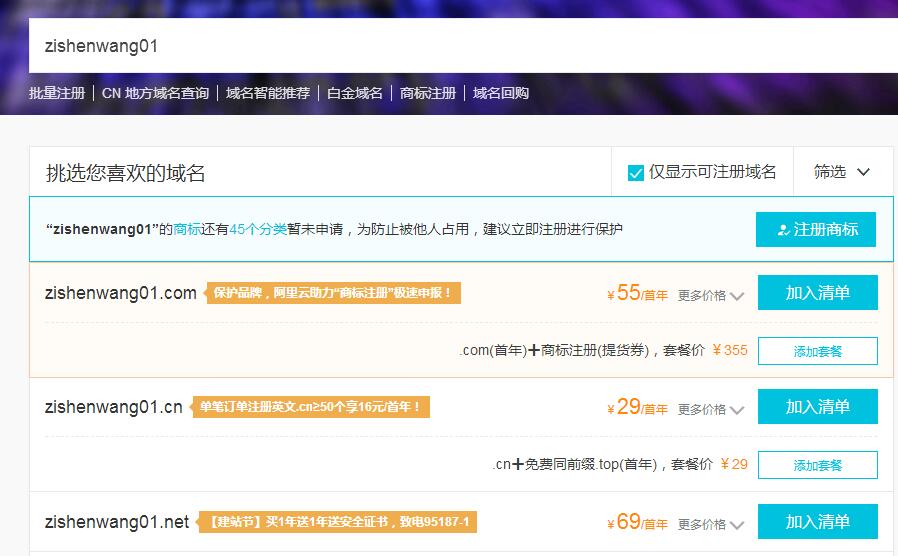This screenshot has width=898, height=556.
Task: Open the 批量注册 link
Action: [57, 93]
